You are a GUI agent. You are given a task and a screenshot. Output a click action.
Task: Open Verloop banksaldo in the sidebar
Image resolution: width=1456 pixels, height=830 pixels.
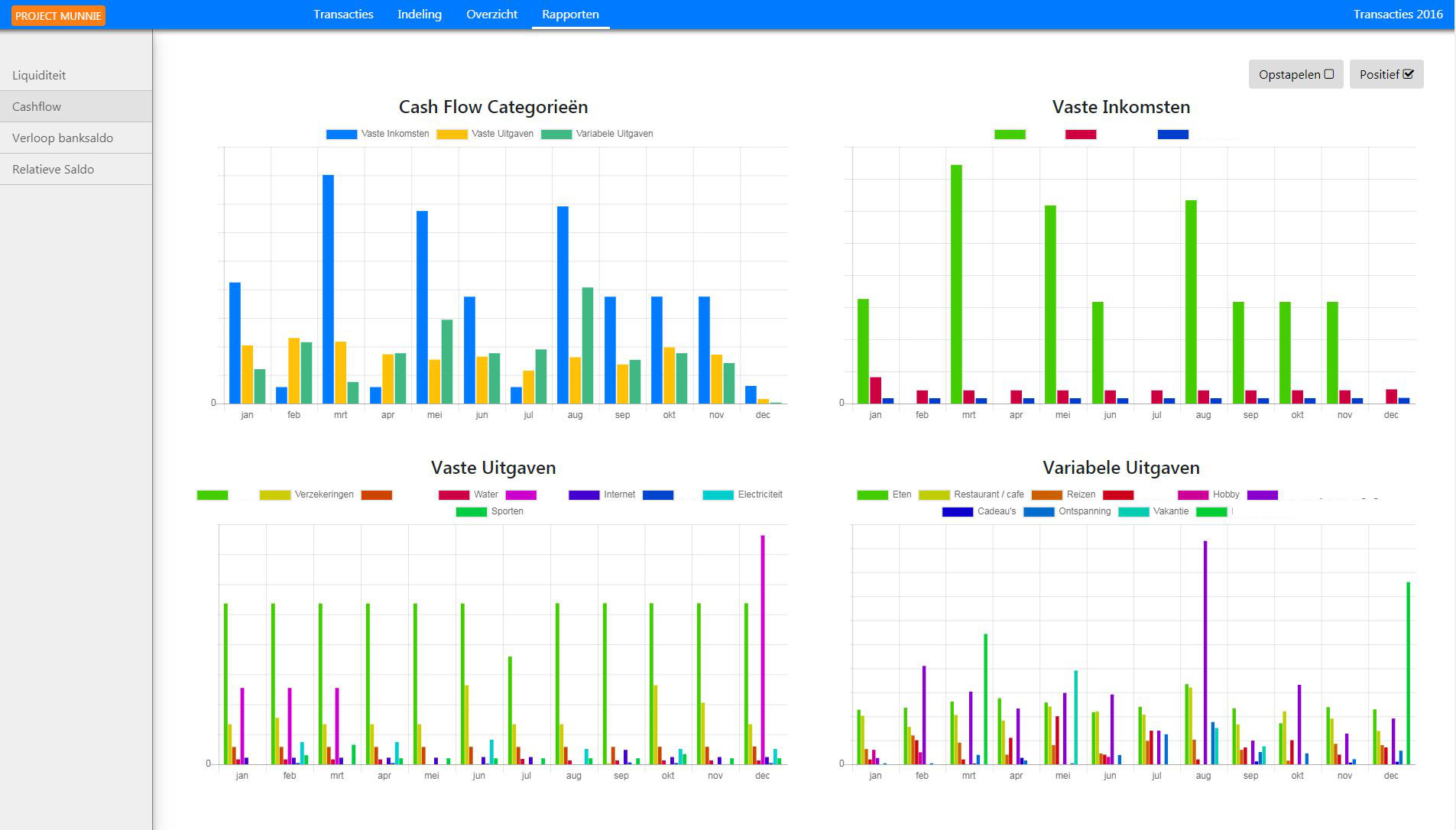click(x=76, y=138)
